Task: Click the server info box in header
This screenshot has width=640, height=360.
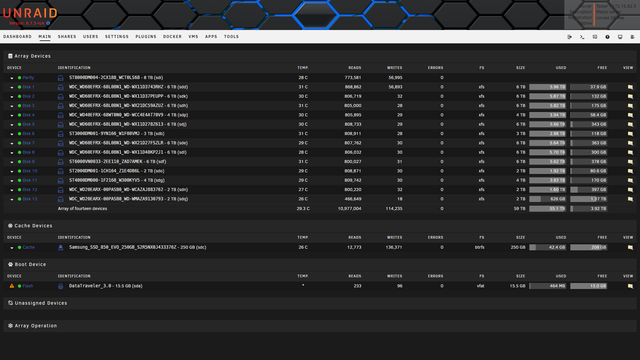Action: (602, 15)
